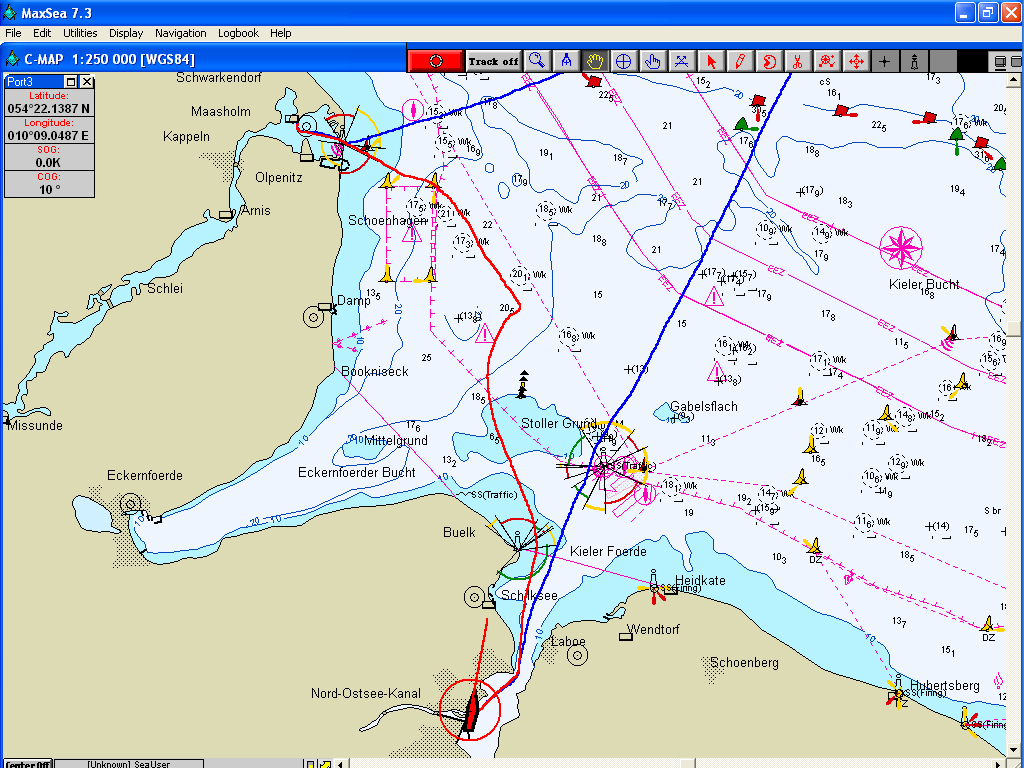
Task: Click the Stoller Grund label on chart
Action: (558, 423)
